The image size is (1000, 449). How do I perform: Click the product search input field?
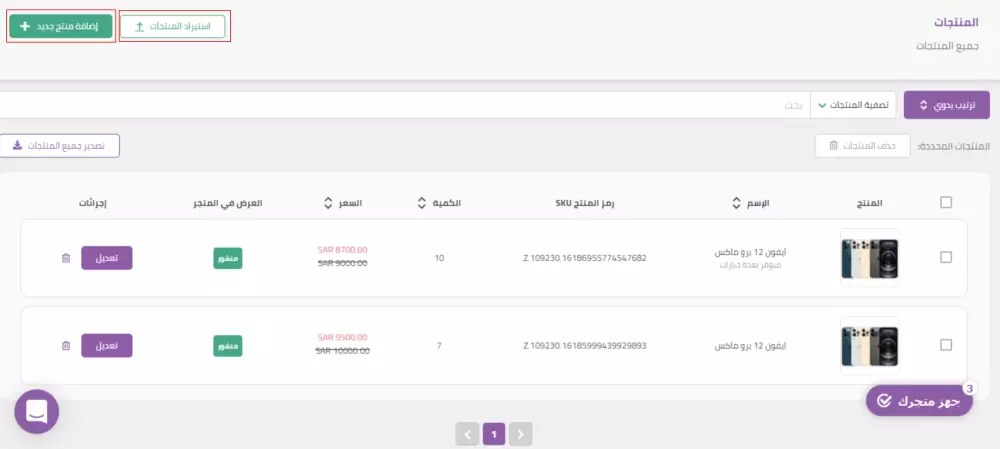[x=405, y=105]
